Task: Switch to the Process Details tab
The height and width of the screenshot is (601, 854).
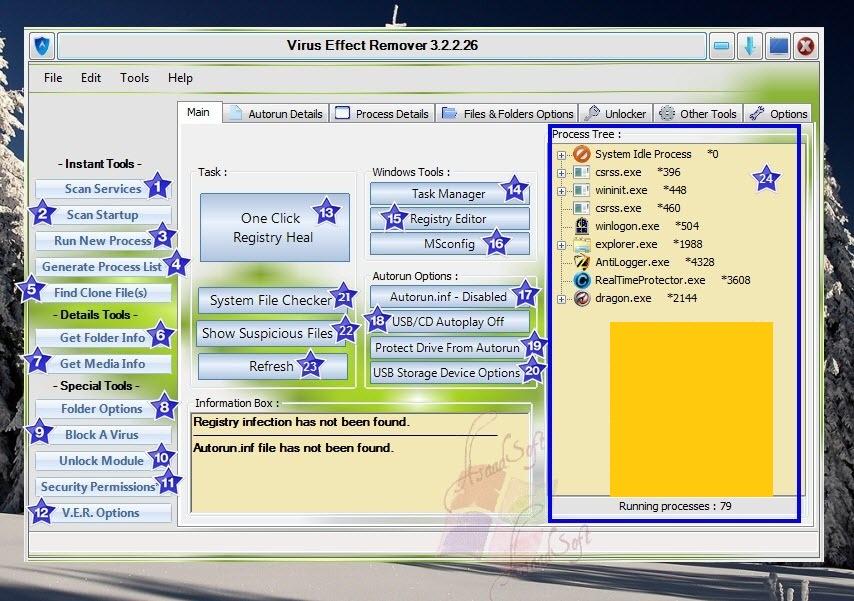Action: [382, 113]
